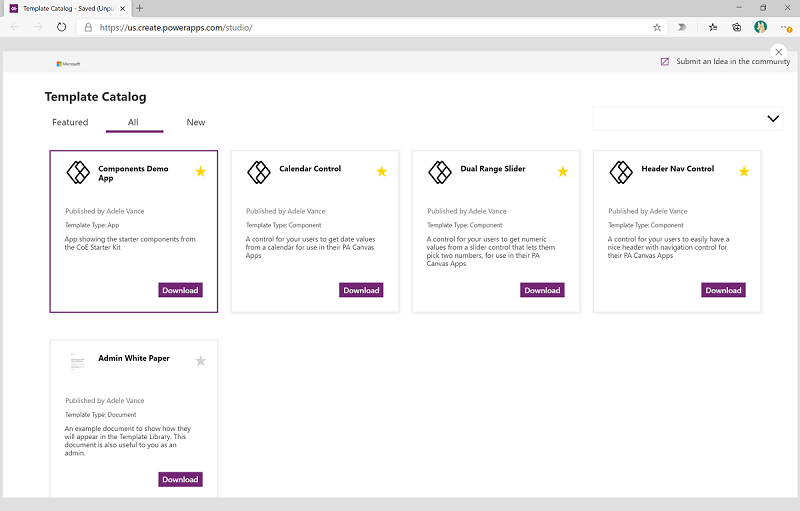The image size is (800, 511).
Task: Download the Components Demo App template
Action: click(x=180, y=290)
